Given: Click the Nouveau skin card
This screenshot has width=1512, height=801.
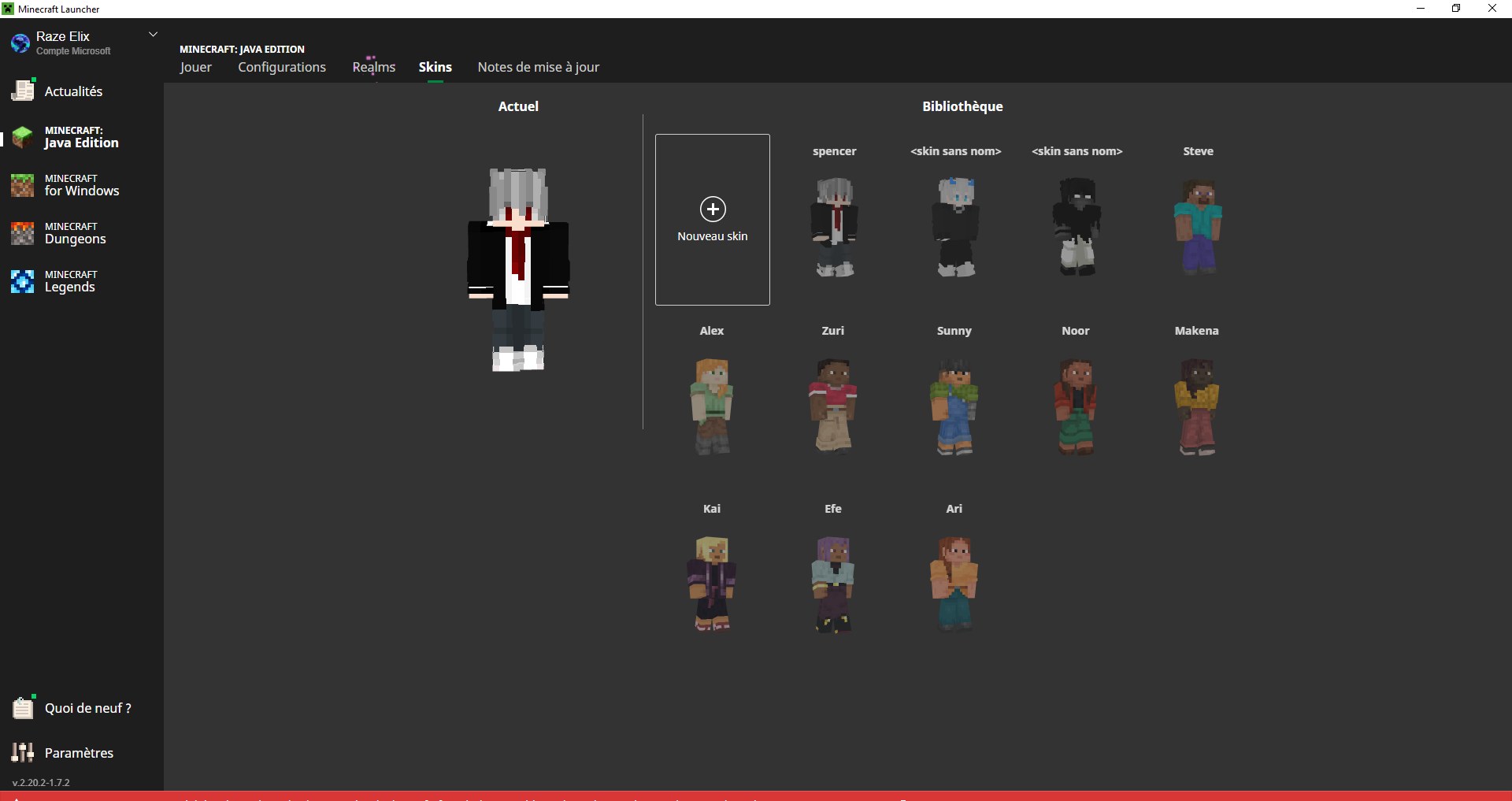Looking at the screenshot, I should pos(713,220).
